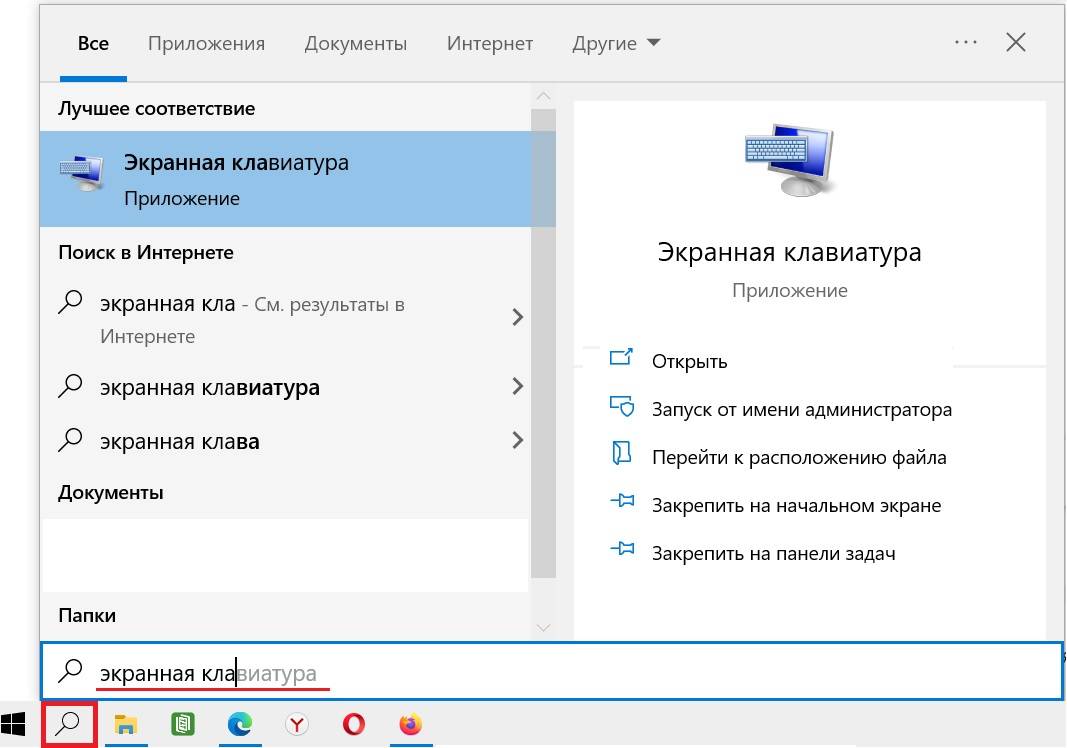Image resolution: width=1067 pixels, height=748 pixels.
Task: Click the Windows Start button
Action: tap(14, 725)
